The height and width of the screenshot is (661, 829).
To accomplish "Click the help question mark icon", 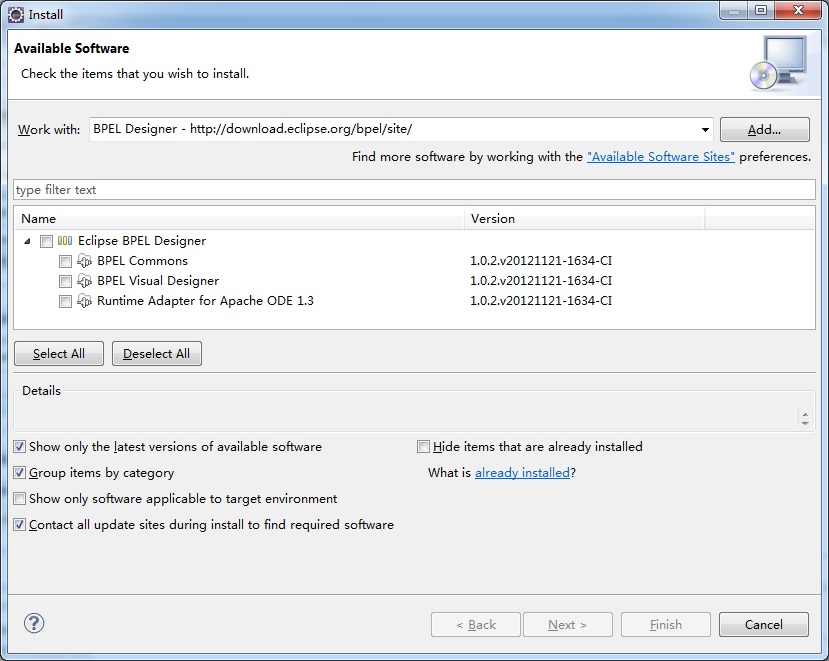I will (x=34, y=623).
